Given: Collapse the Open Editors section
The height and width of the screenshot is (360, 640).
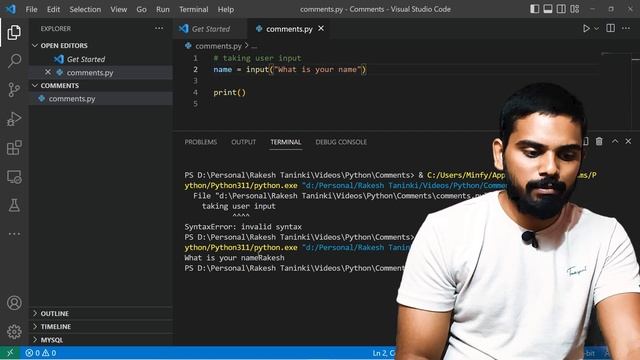Looking at the screenshot, I should pyautogui.click(x=35, y=45).
